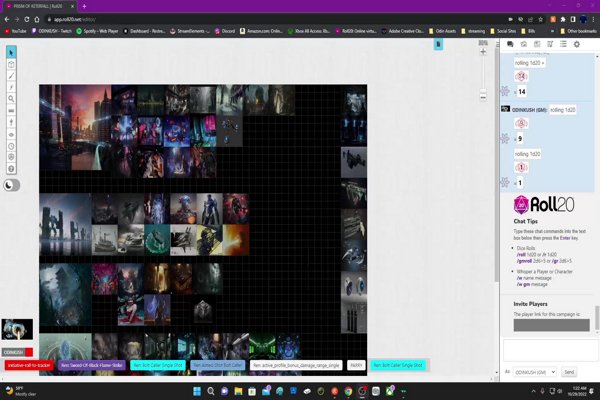Open the eye Darkness tool
Image resolution: width=600 pixels, height=400 pixels.
[x=11, y=134]
